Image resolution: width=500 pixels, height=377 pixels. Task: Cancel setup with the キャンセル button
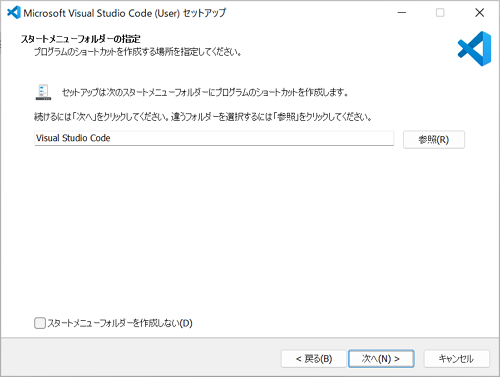point(456,359)
